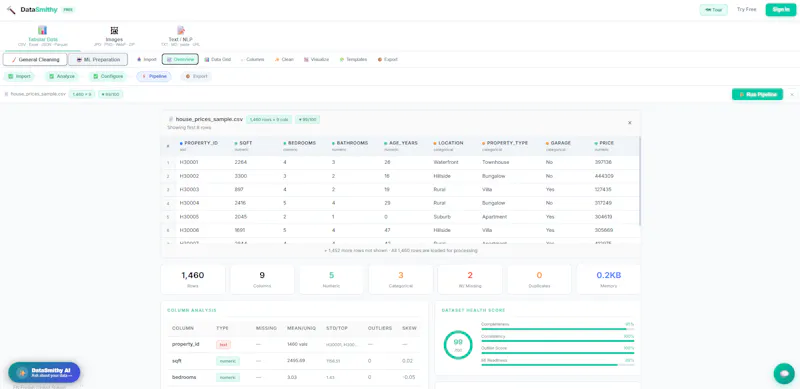The width and height of the screenshot is (800, 389).
Task: Click the FREE plan badge
Action: click(x=68, y=10)
